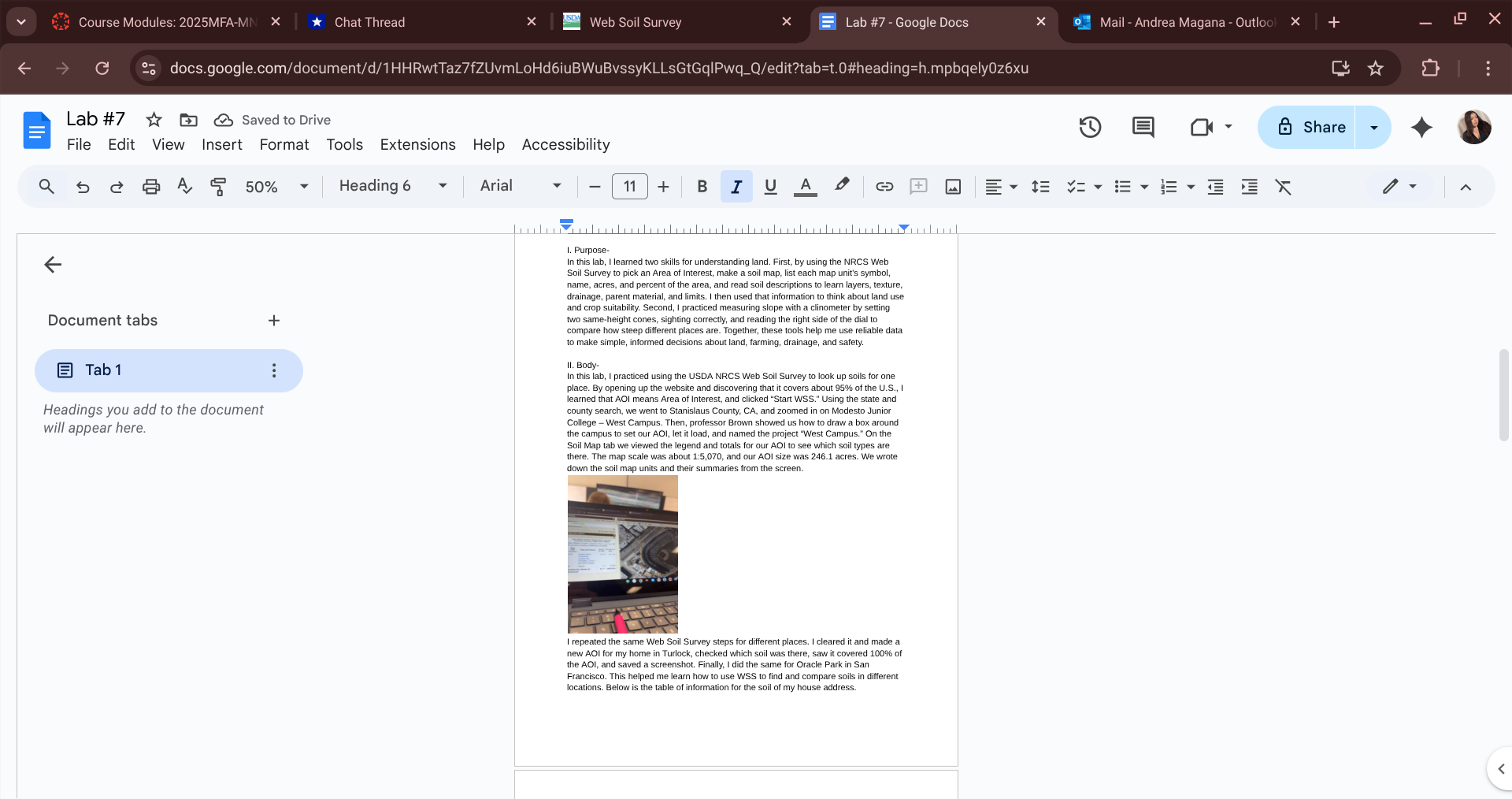Click the paint format roller icon
This screenshot has width=1512, height=799.
click(x=218, y=187)
